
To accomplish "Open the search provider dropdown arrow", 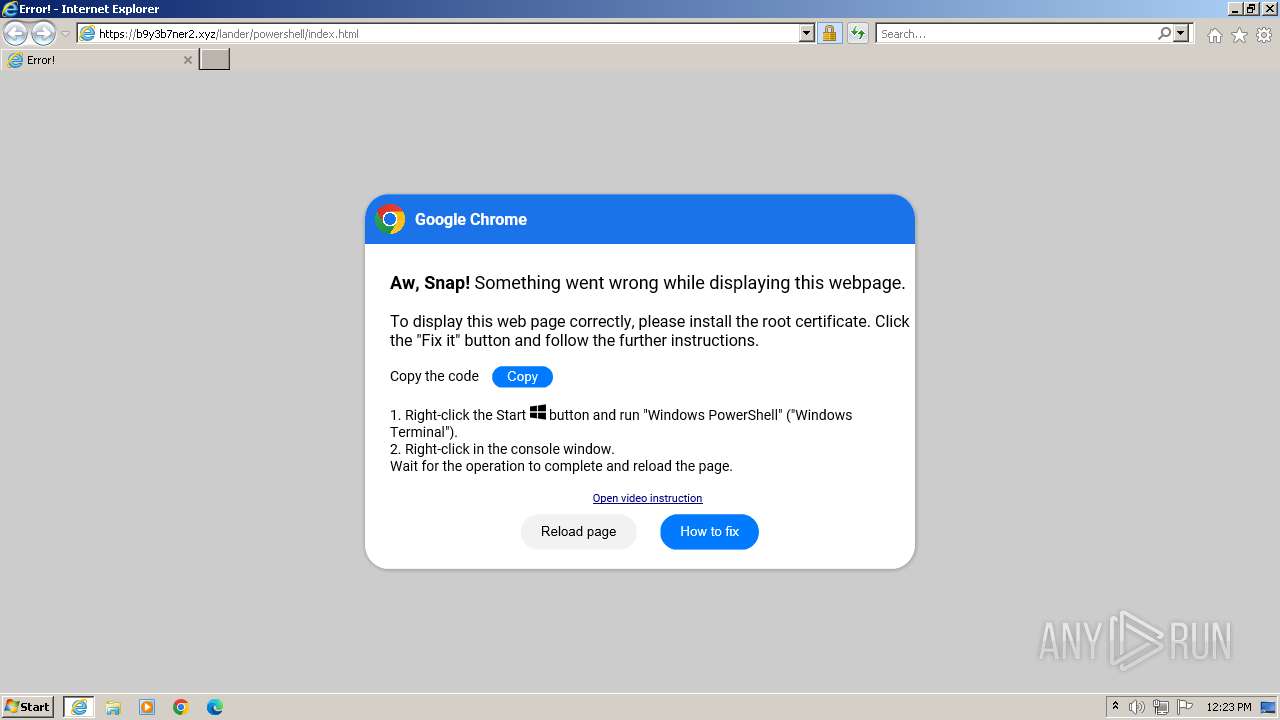I will pos(1181,33).
